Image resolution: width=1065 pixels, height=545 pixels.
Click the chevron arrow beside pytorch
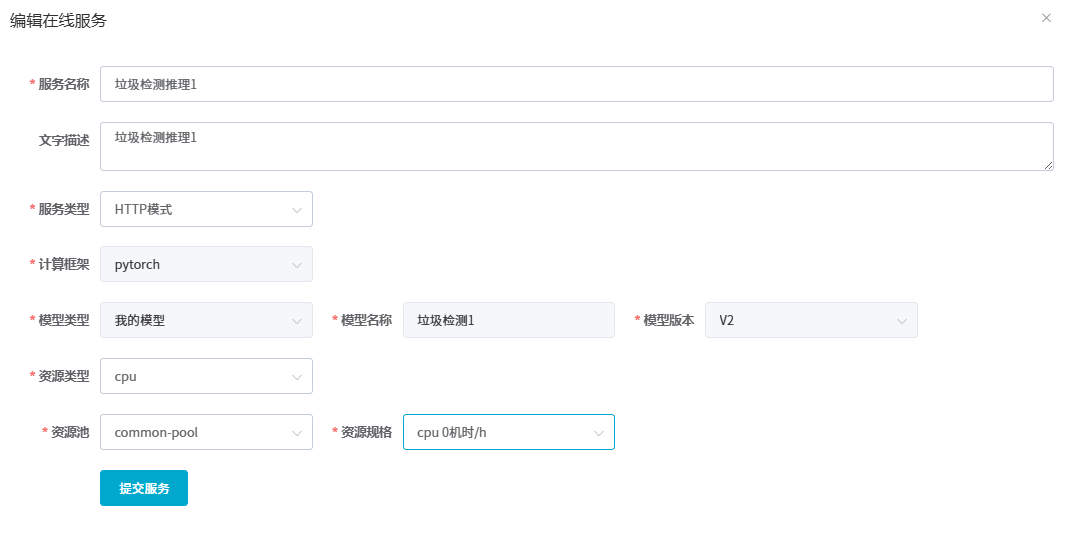[297, 265]
